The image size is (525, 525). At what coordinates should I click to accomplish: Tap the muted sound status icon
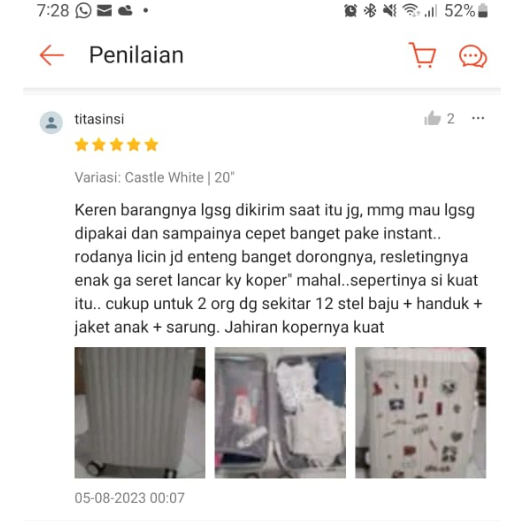(390, 11)
